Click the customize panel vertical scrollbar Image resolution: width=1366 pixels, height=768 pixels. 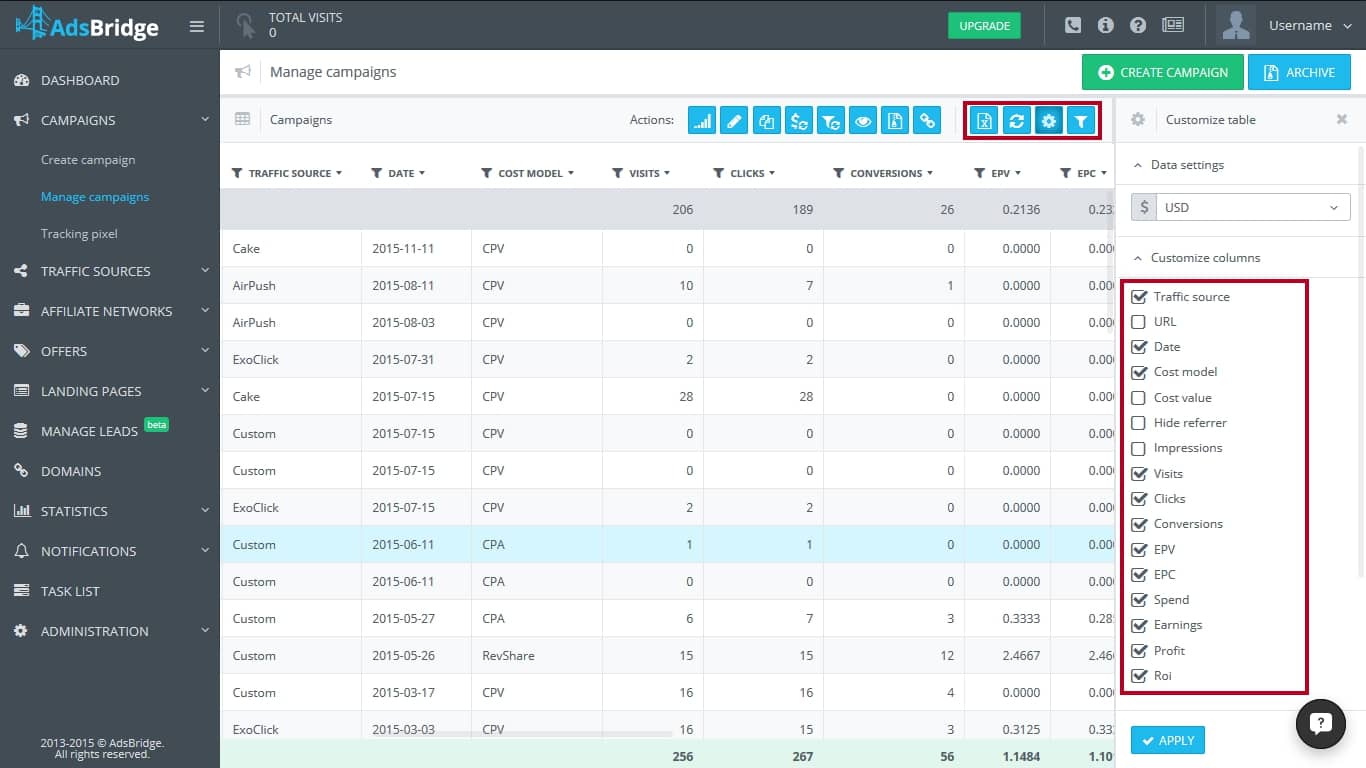point(1361,360)
